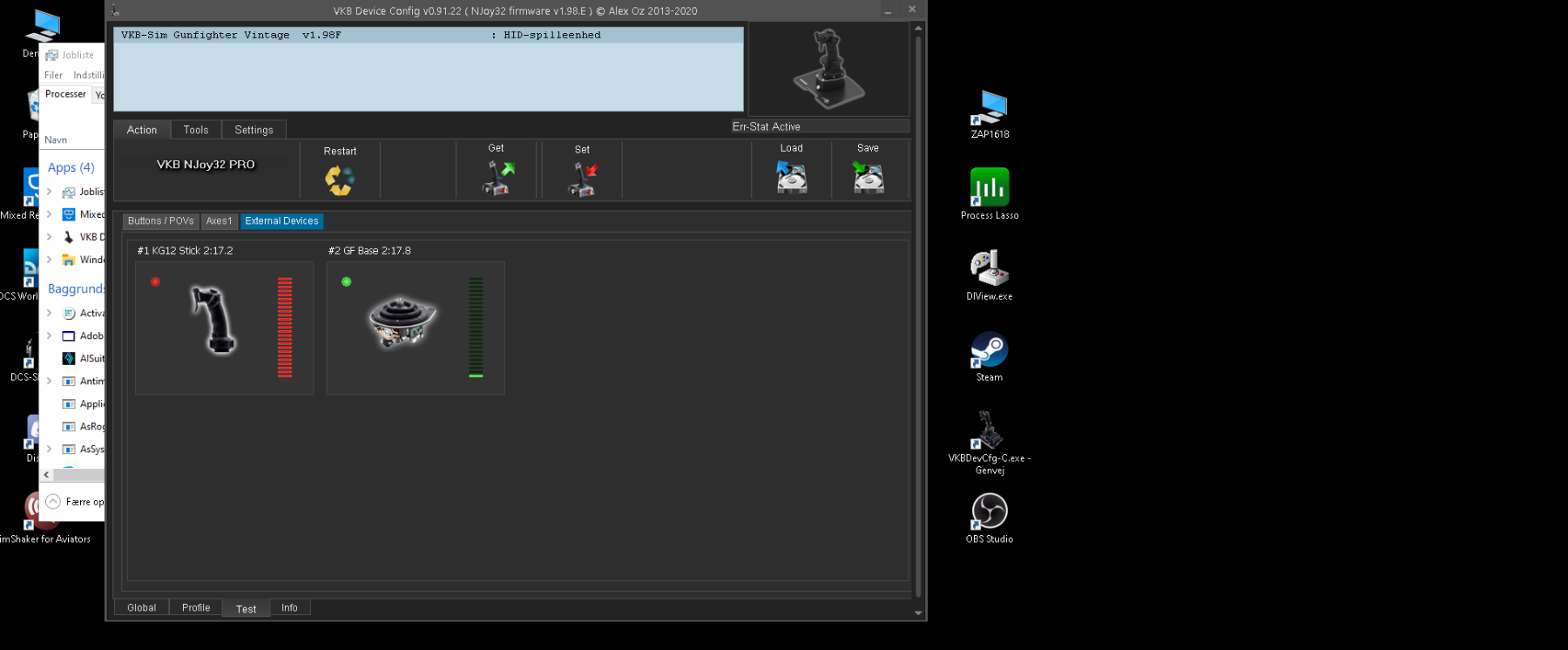Image resolution: width=1568 pixels, height=650 pixels.
Task: Click the Save profile disk icon
Action: click(868, 178)
